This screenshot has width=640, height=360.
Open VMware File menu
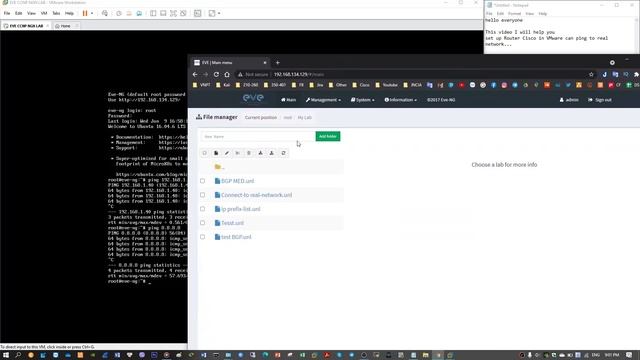click(7, 13)
